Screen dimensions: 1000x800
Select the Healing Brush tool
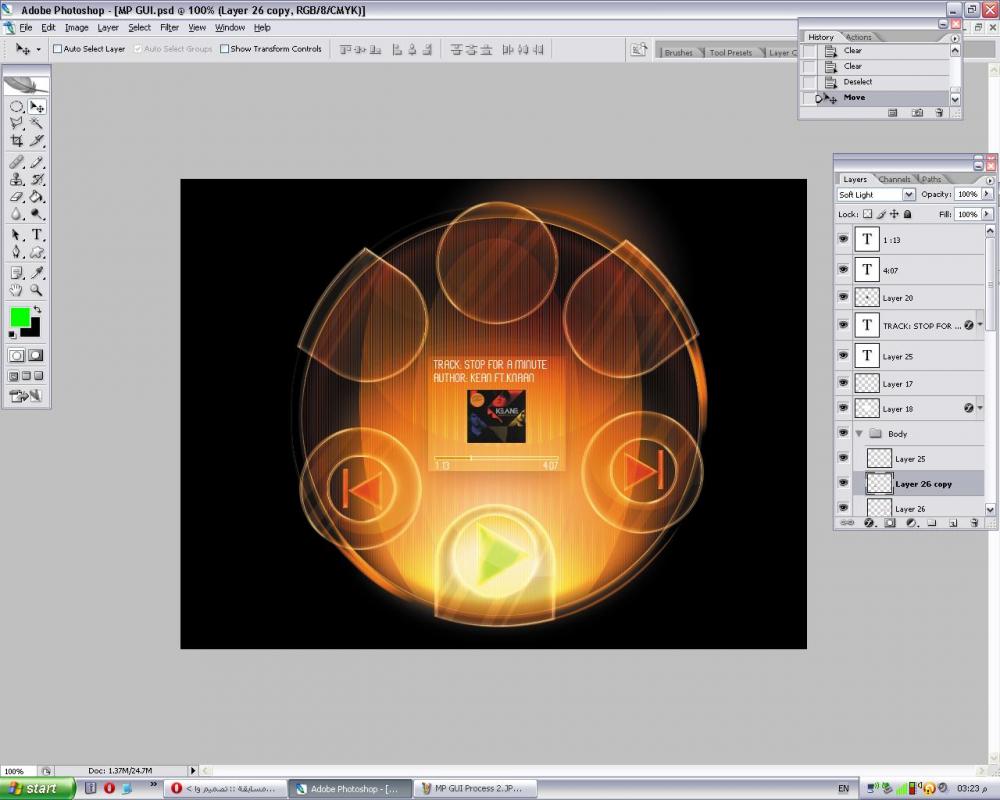point(17,163)
